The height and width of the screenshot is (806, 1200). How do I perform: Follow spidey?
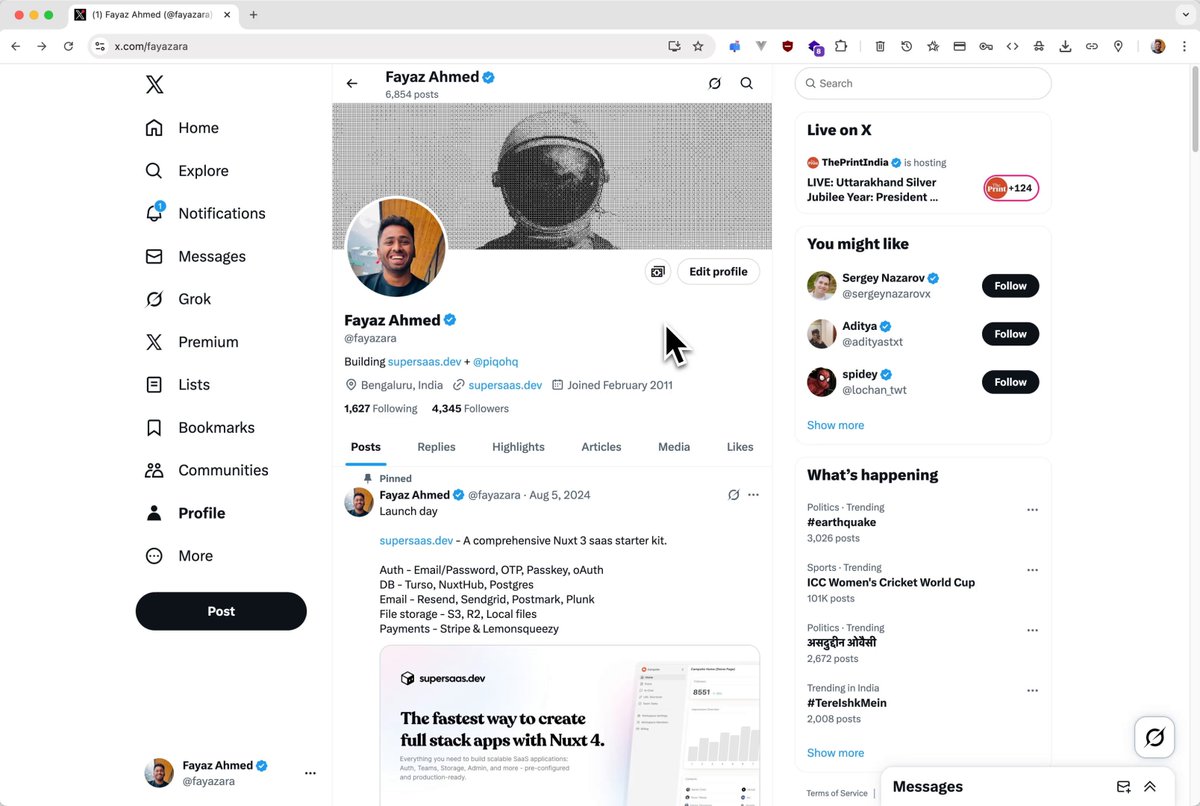point(1010,382)
